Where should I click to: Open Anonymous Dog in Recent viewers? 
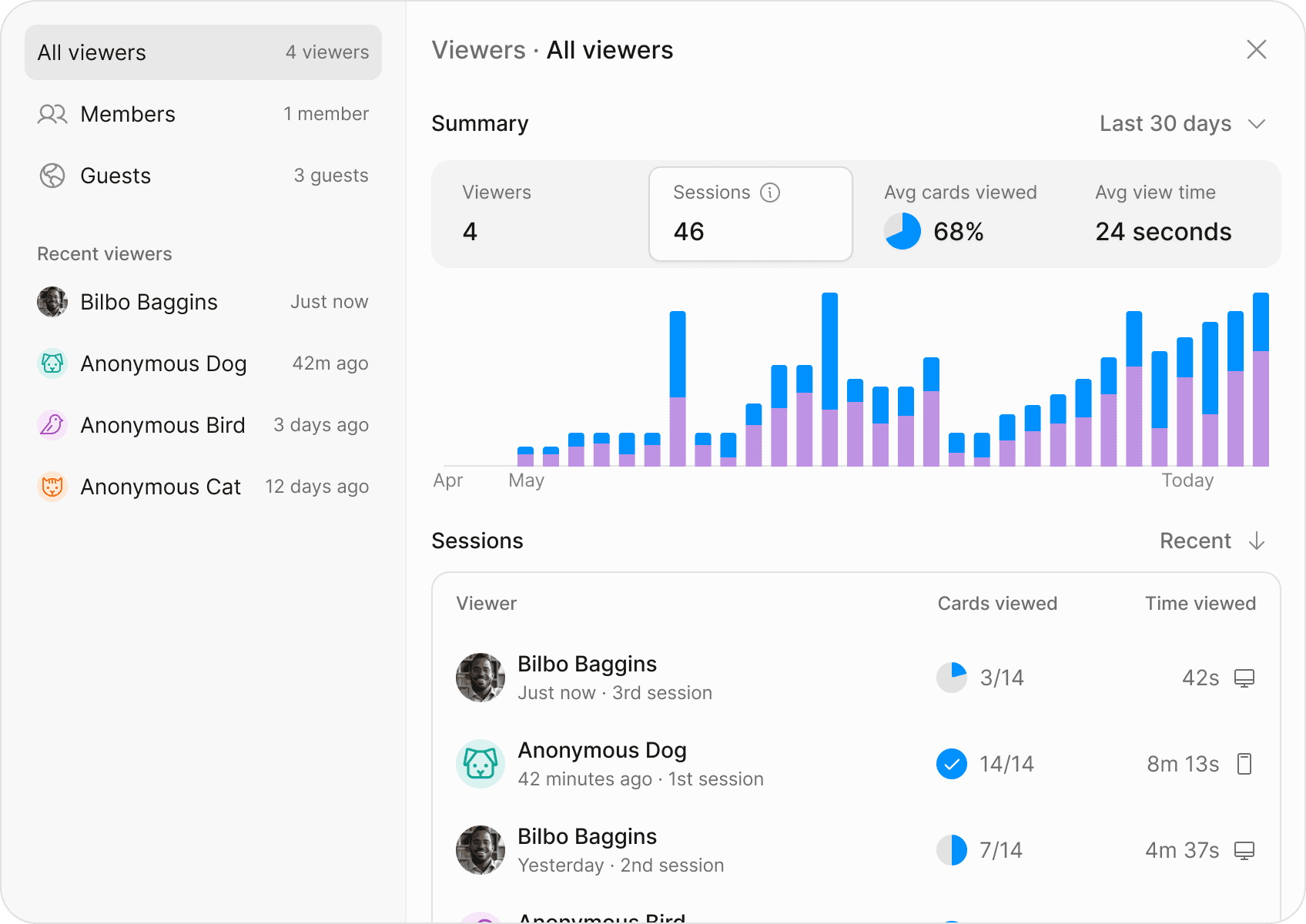[x=203, y=363]
